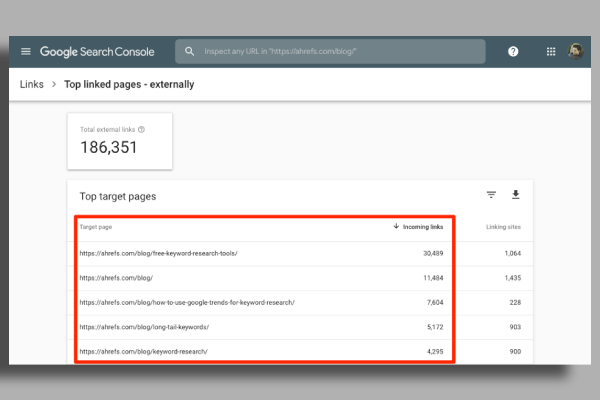This screenshot has height=400, width=600.
Task: Click the 5,172 incoming links cell
Action: click(435, 327)
